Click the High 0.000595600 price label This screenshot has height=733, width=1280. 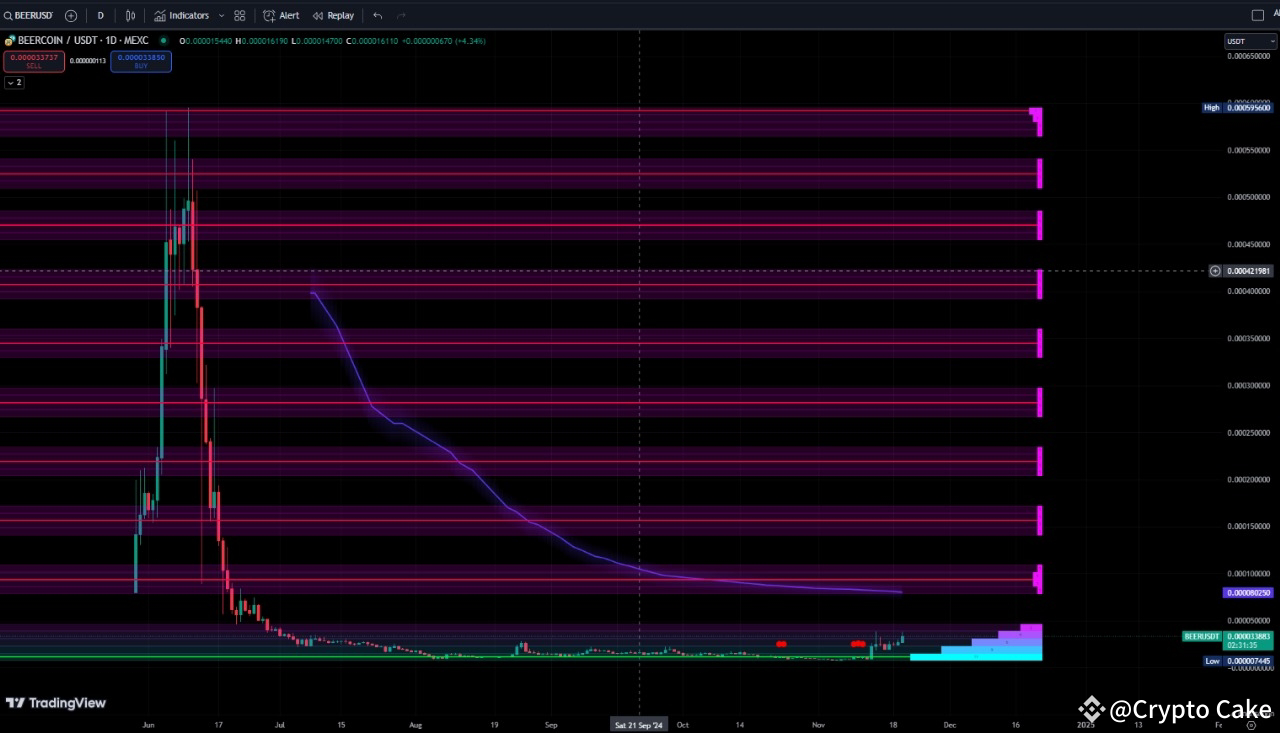(1238, 107)
